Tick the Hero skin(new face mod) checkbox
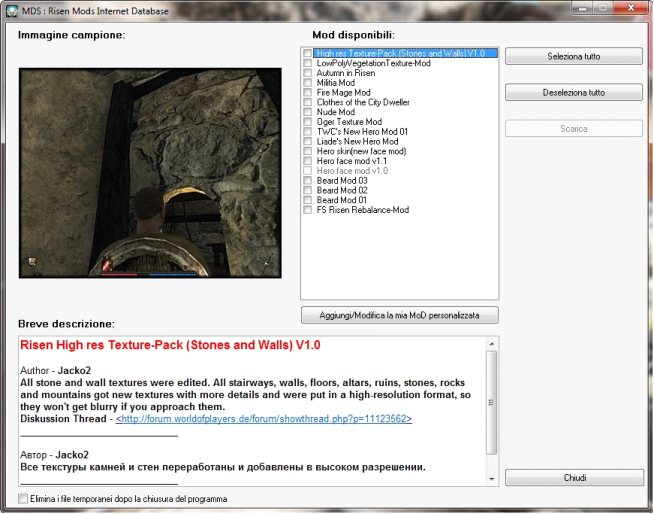This screenshot has width=654, height=514. [307, 151]
